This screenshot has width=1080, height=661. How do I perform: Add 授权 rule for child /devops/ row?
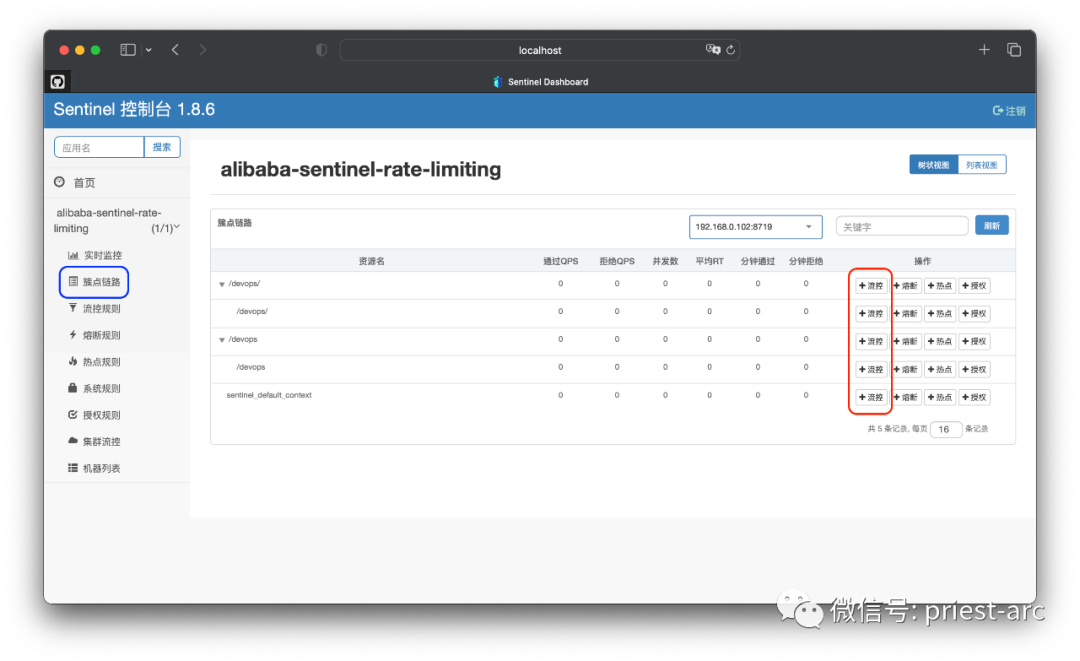coord(974,313)
